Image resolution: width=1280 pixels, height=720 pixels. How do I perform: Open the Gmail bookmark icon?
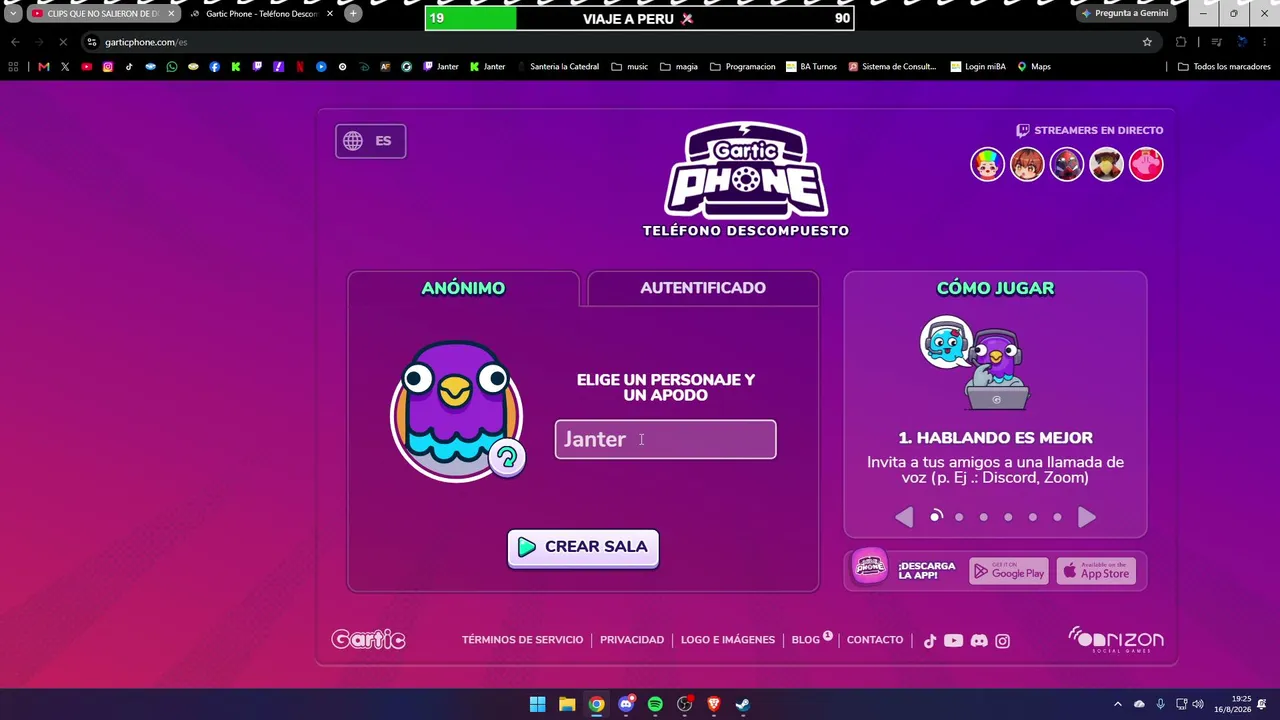click(44, 67)
